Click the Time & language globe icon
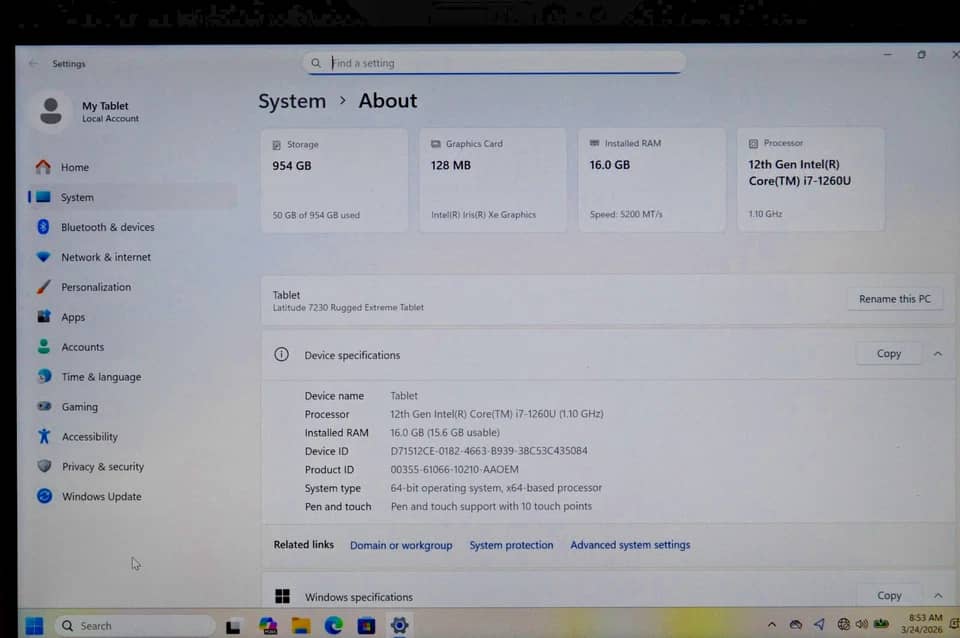The image size is (960, 638). pos(44,376)
